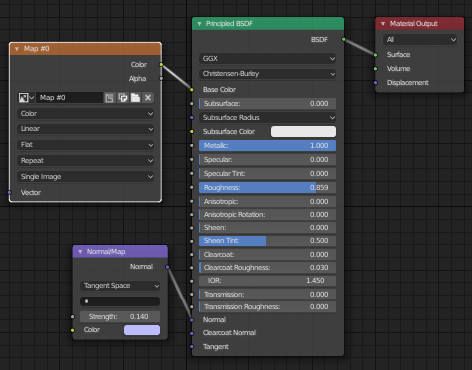The width and height of the screenshot is (472, 370).
Task: Click the Transmission Roughness slider
Action: [x=267, y=307]
